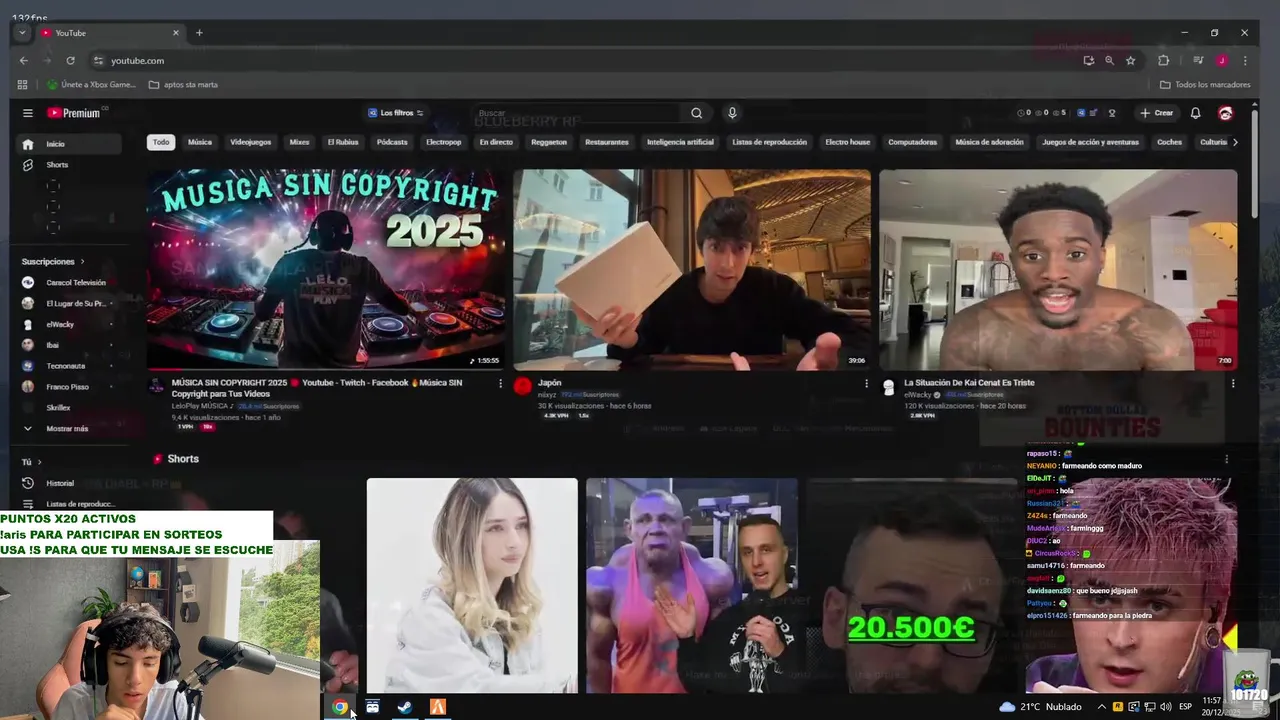Image resolution: width=1280 pixels, height=720 pixels.
Task: Open the aptos sta marta bookmark folder
Action: click(x=183, y=85)
